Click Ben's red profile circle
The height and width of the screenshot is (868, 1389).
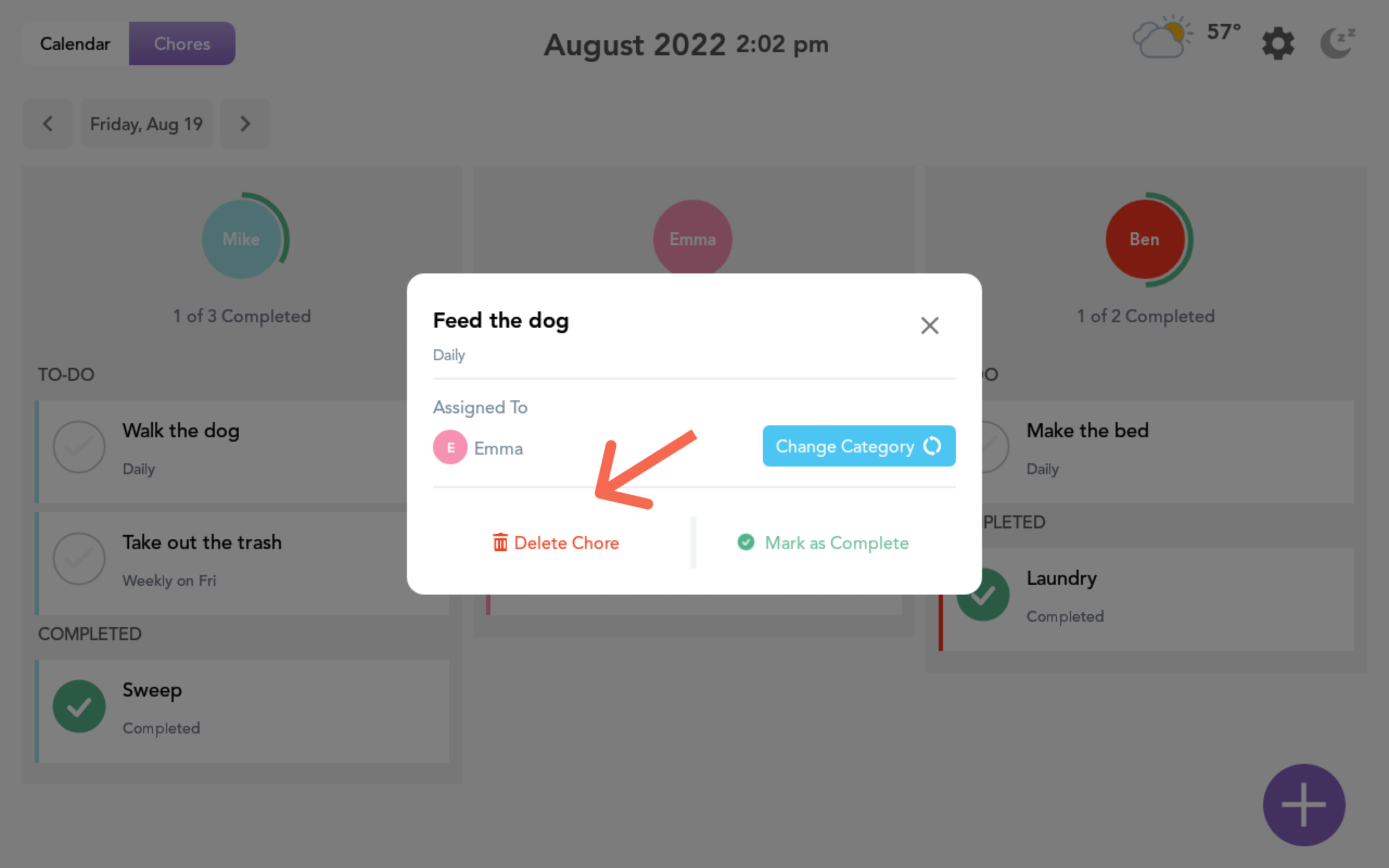(x=1144, y=239)
